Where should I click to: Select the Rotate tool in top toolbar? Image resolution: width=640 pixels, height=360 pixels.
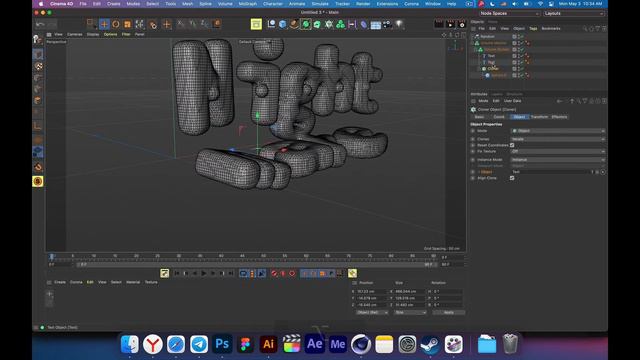pyautogui.click(x=116, y=24)
